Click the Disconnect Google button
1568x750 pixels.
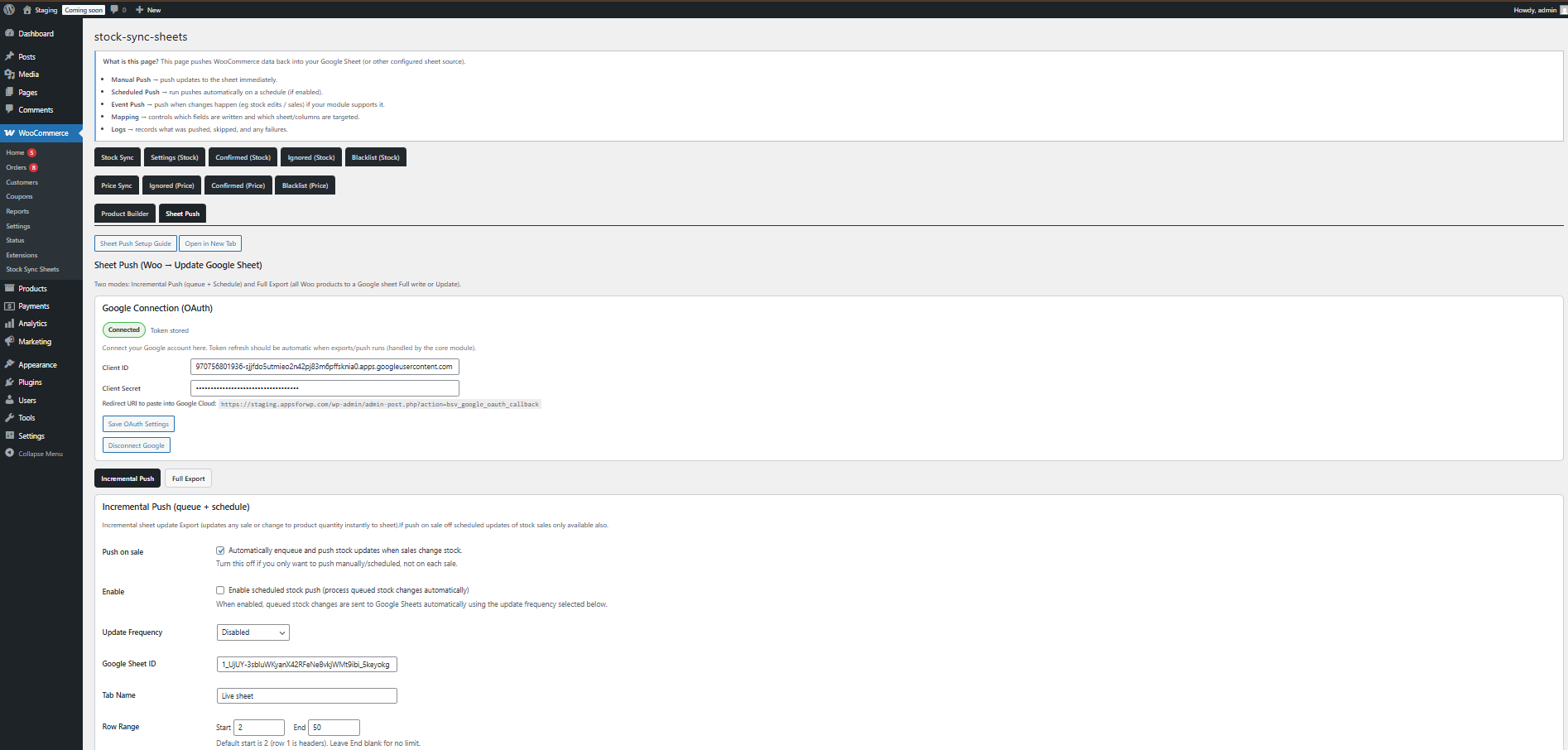(136, 445)
